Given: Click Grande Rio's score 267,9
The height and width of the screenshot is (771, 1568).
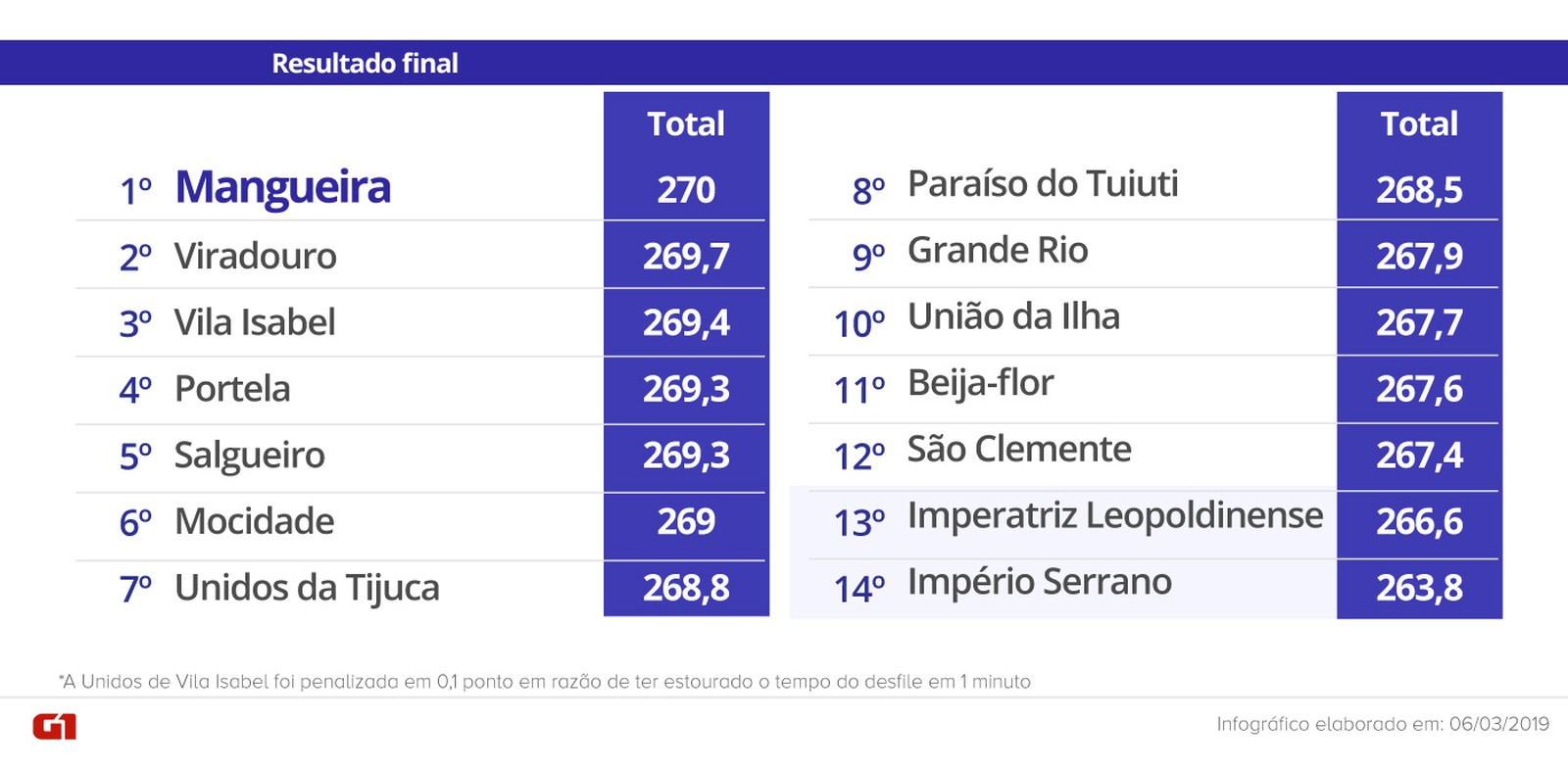Looking at the screenshot, I should pos(1419,257).
